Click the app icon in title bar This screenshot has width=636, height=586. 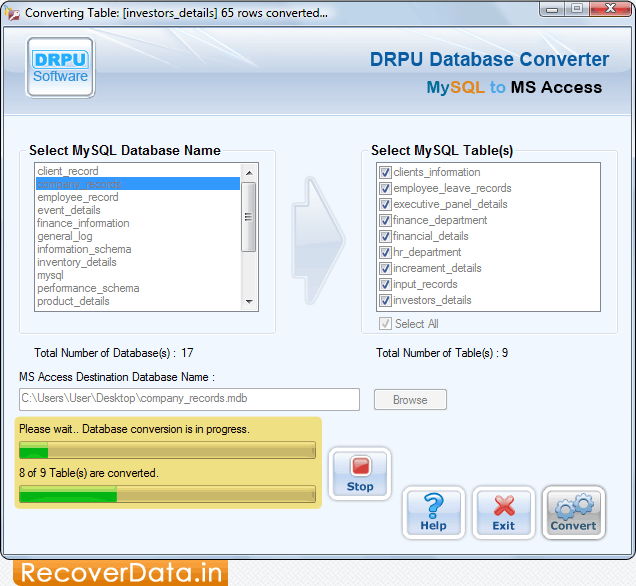point(12,13)
